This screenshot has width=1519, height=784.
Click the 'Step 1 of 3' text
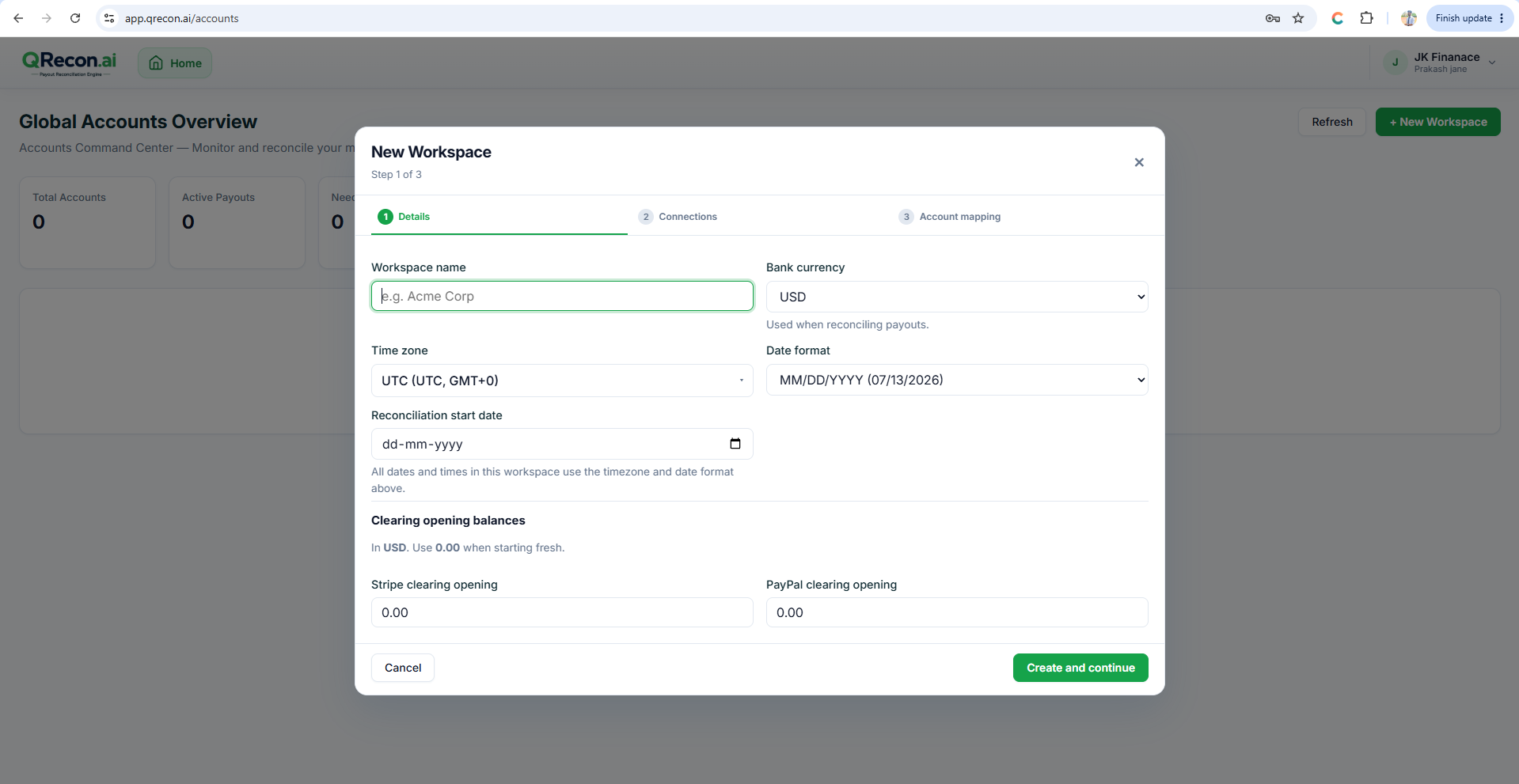tap(397, 175)
